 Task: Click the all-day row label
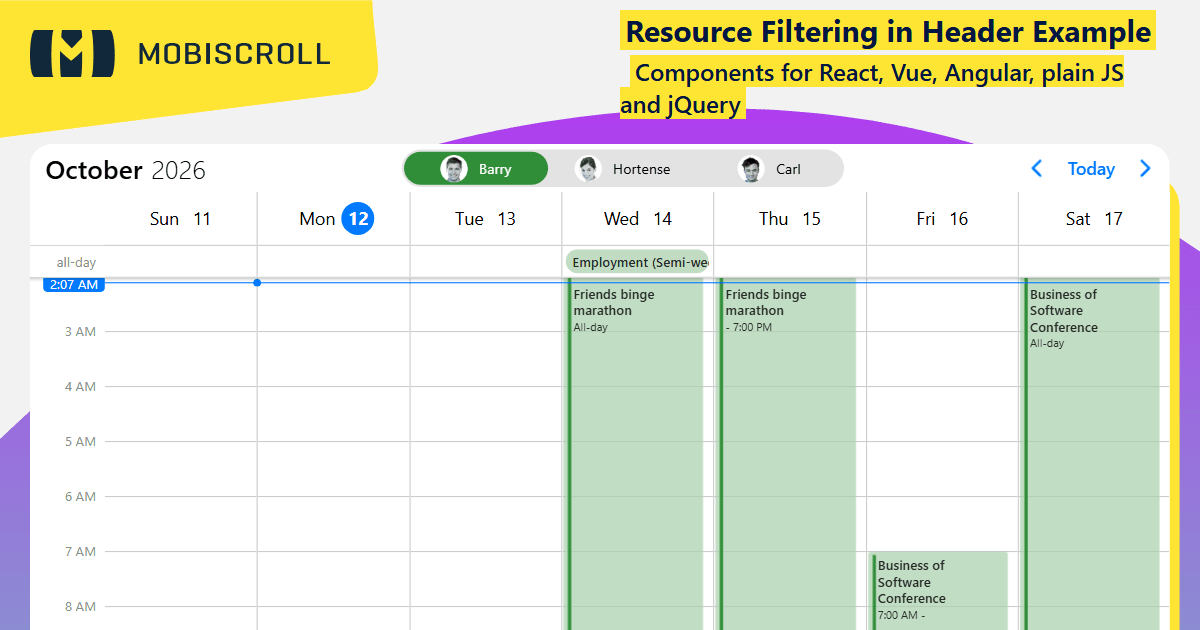click(76, 263)
